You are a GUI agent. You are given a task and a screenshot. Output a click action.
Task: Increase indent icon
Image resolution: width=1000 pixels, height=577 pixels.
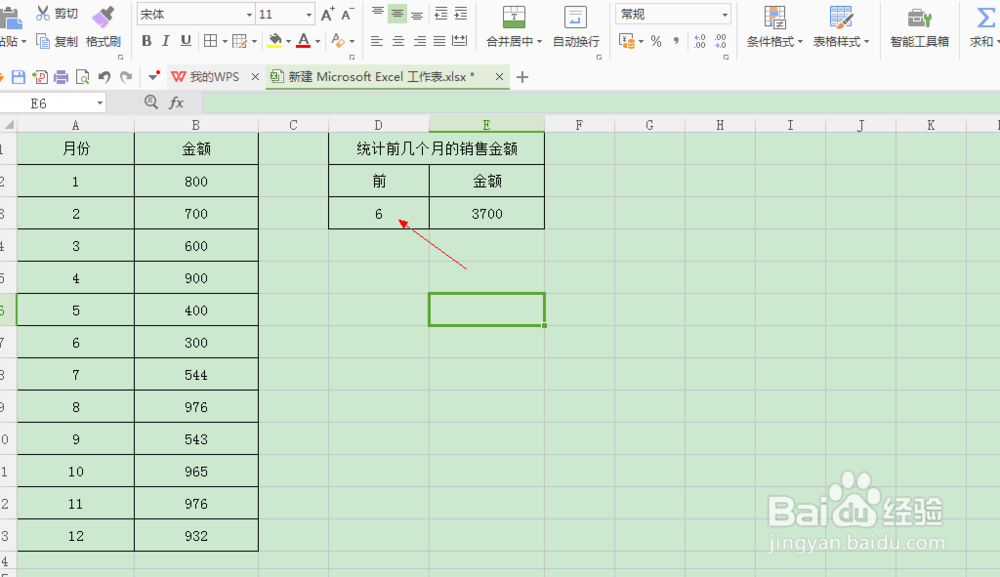click(x=460, y=13)
